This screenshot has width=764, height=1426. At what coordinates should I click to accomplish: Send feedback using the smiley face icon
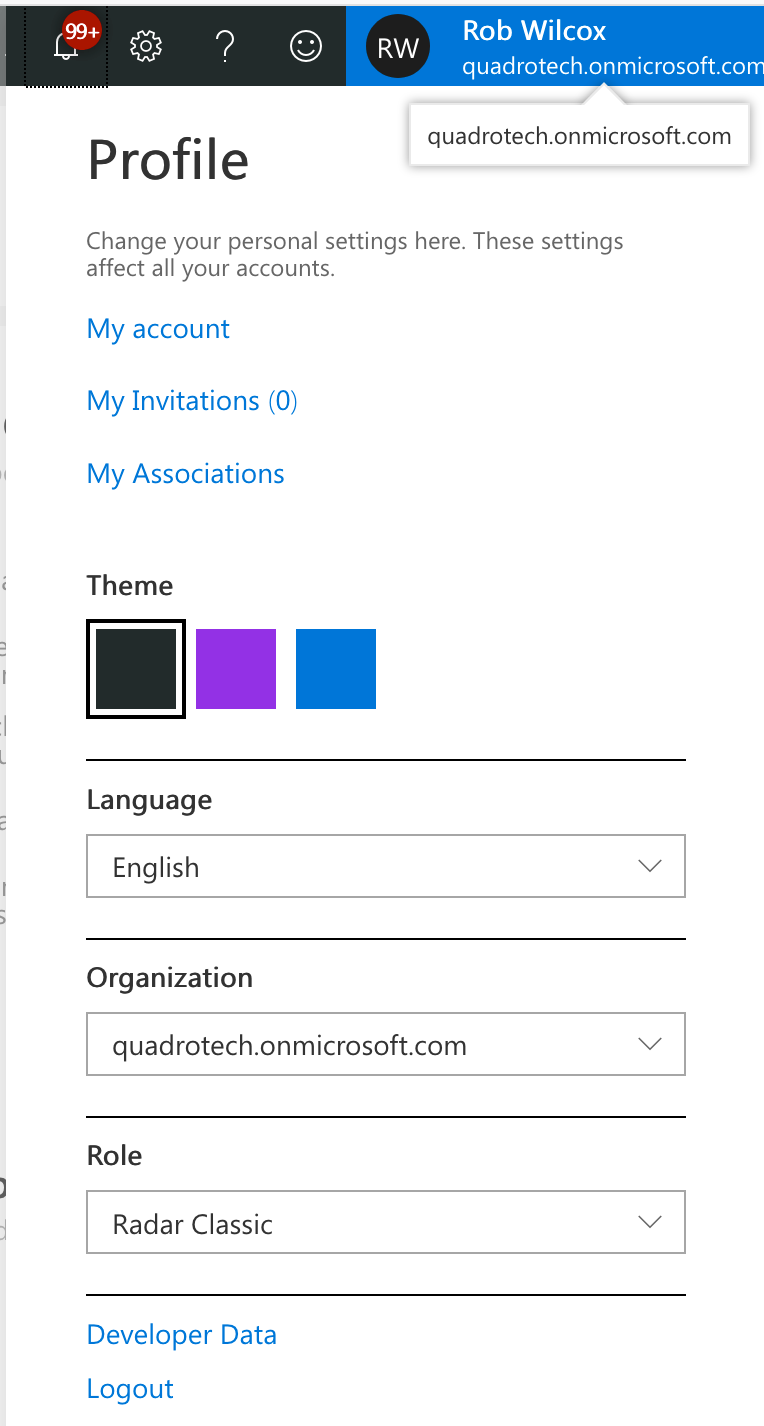(x=306, y=45)
